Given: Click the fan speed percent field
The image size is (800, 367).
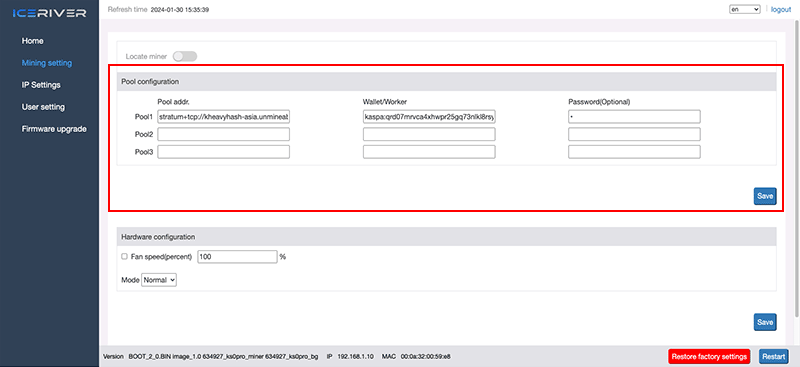Looking at the screenshot, I should click(x=237, y=257).
